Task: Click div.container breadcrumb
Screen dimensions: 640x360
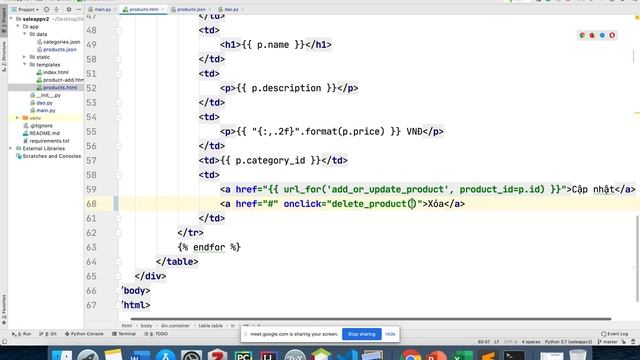Action: [x=175, y=326]
